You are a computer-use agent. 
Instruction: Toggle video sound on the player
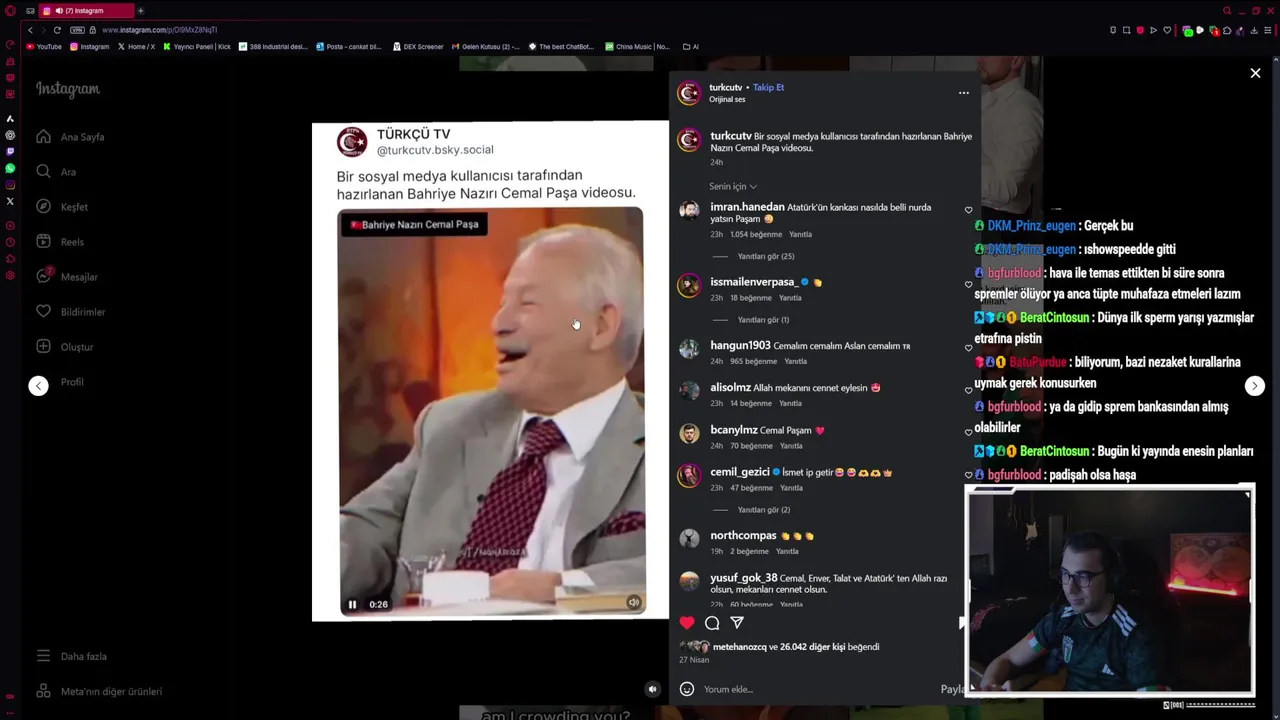coord(633,603)
